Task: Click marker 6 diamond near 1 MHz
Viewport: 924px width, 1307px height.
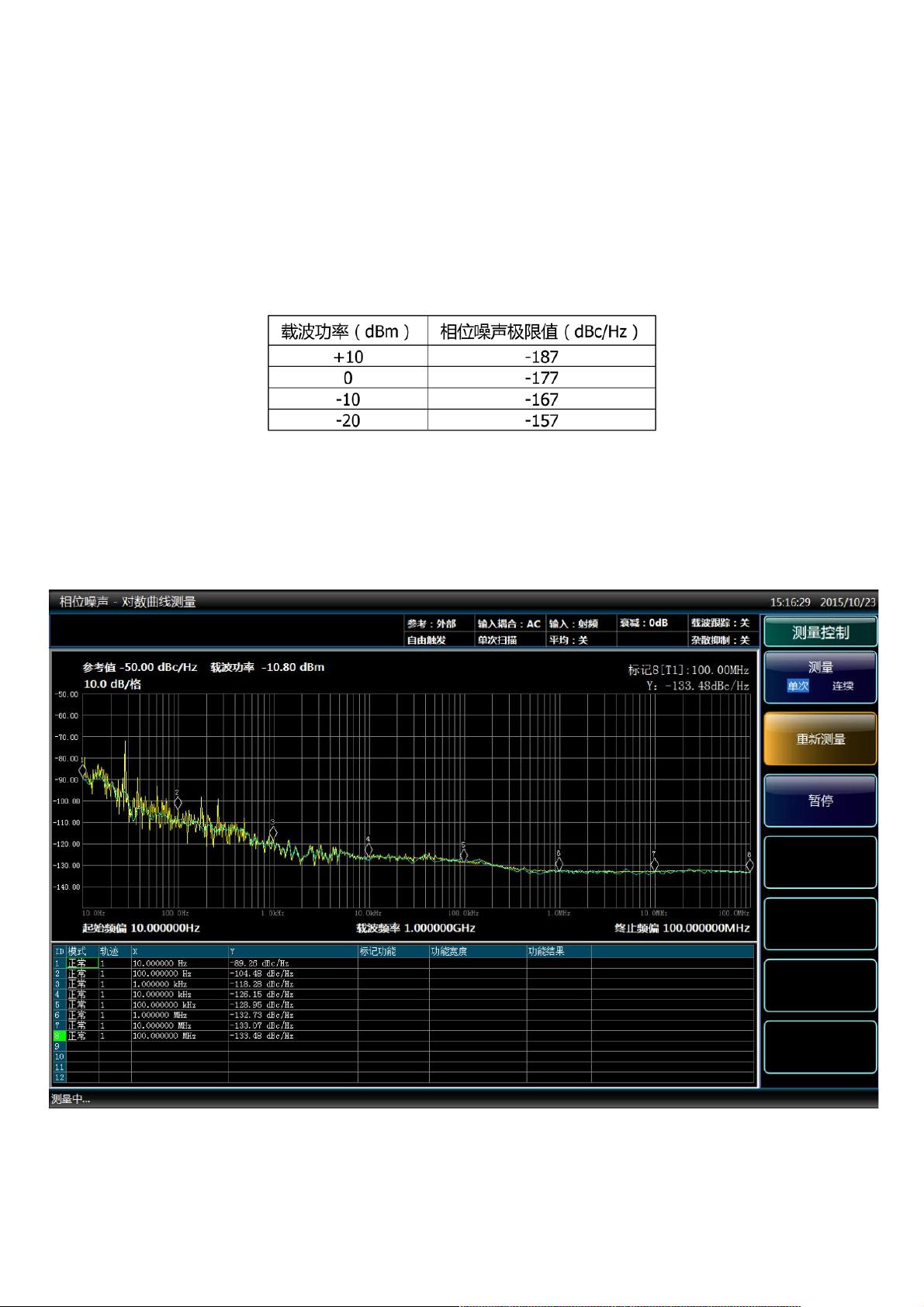Action: coord(559,864)
